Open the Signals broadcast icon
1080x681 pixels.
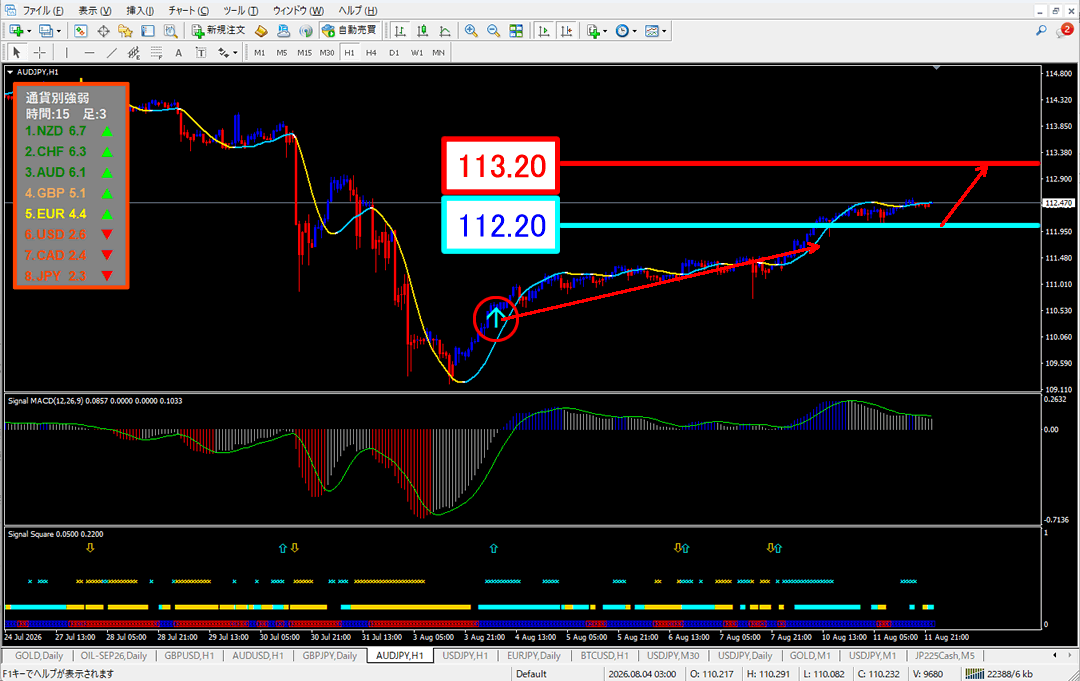point(306,31)
